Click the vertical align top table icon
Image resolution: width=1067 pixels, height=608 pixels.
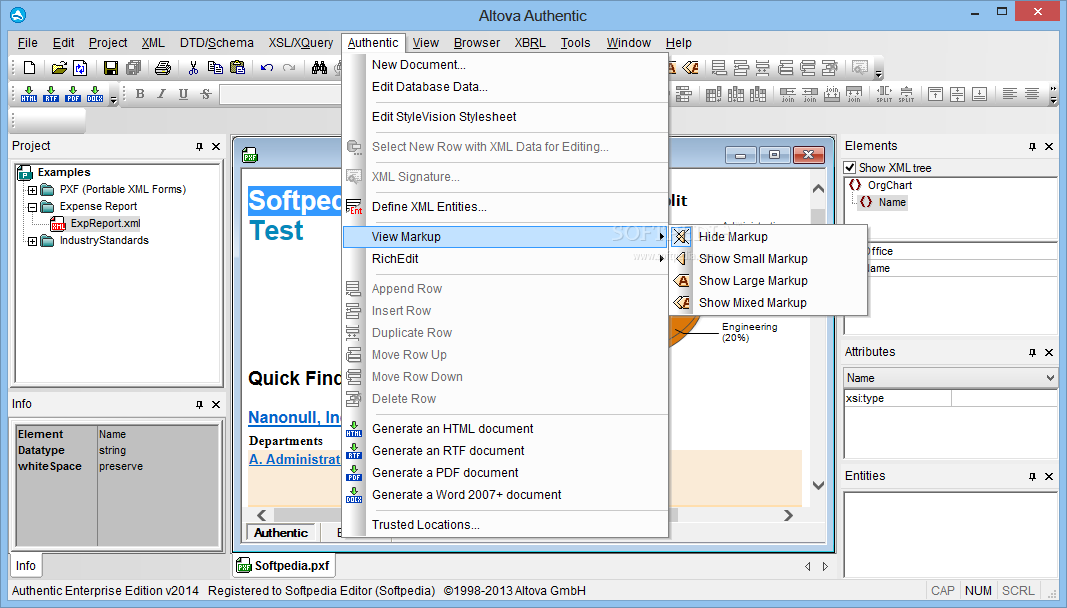pos(936,94)
